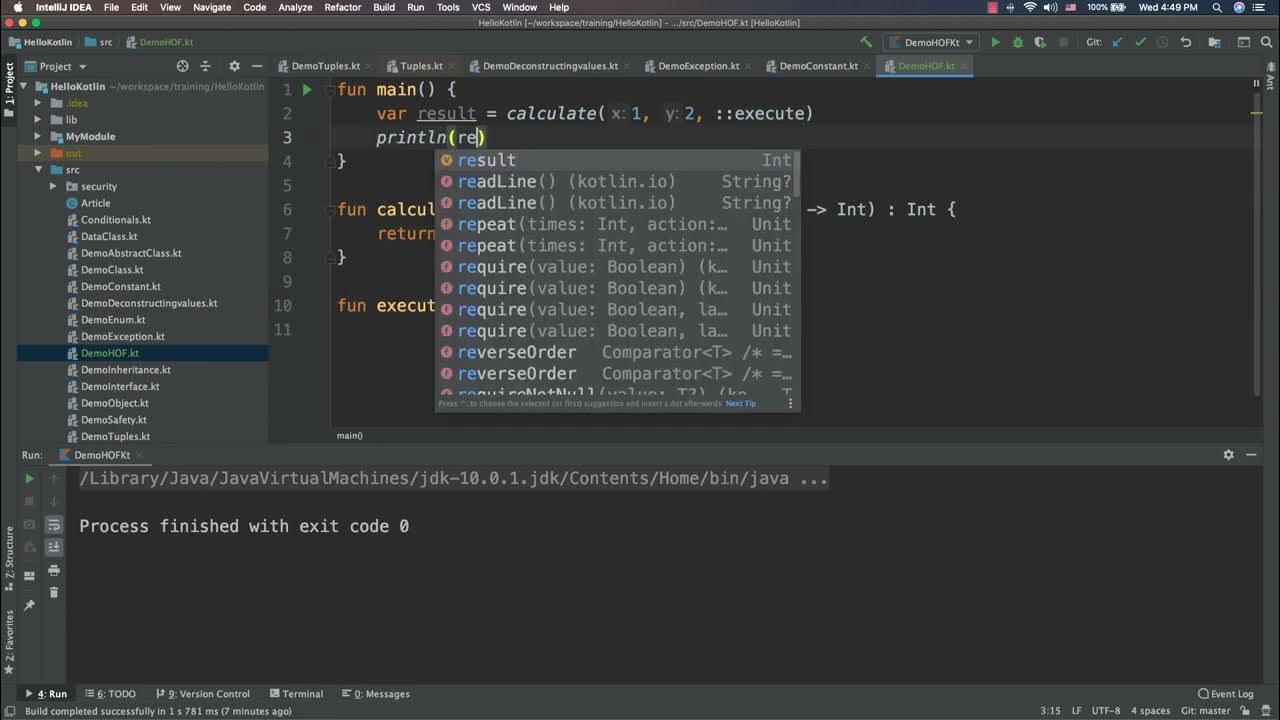Open Run panel settings gear
Screen dimensions: 1280x720
pos(1228,454)
